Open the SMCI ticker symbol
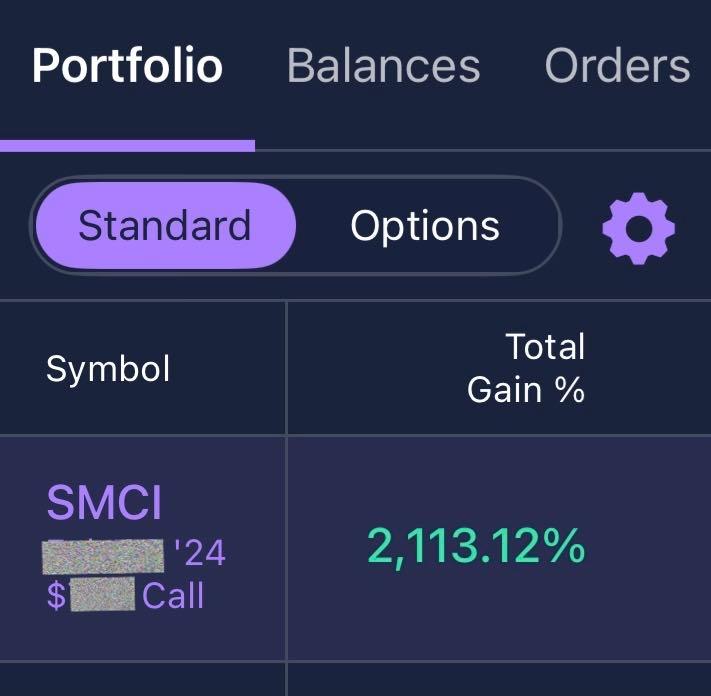Image resolution: width=711 pixels, height=696 pixels. click(104, 503)
